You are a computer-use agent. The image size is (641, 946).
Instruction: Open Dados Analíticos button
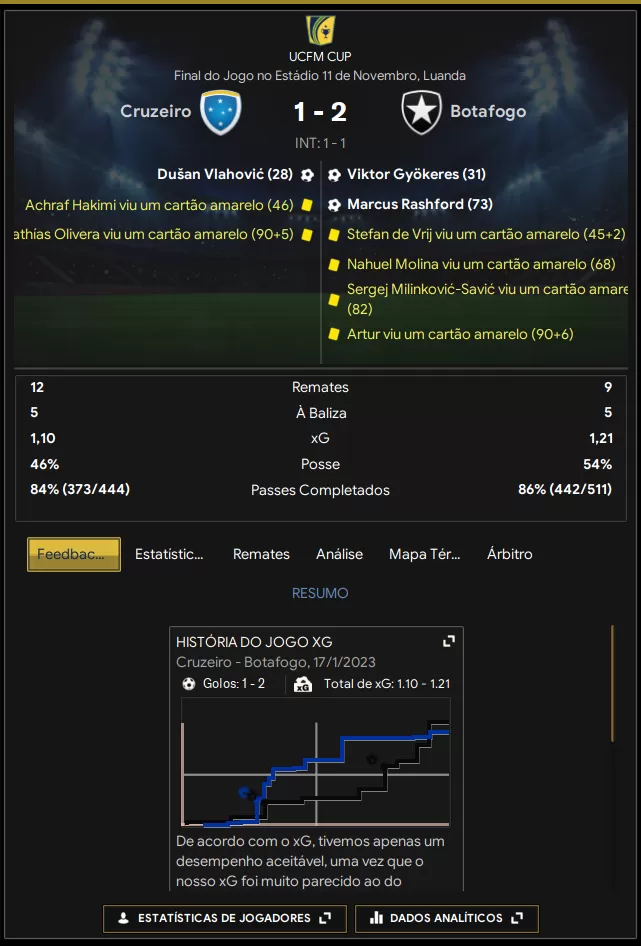coord(447,918)
